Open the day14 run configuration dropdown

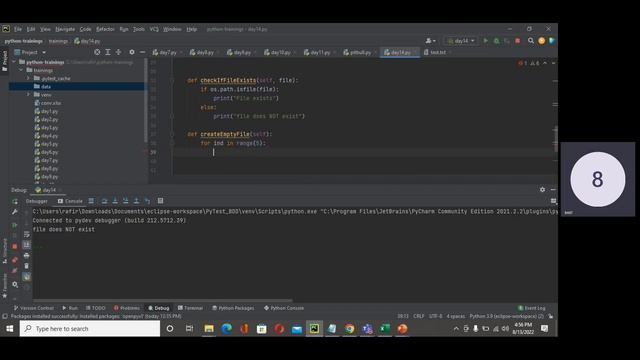pyautogui.click(x=461, y=41)
